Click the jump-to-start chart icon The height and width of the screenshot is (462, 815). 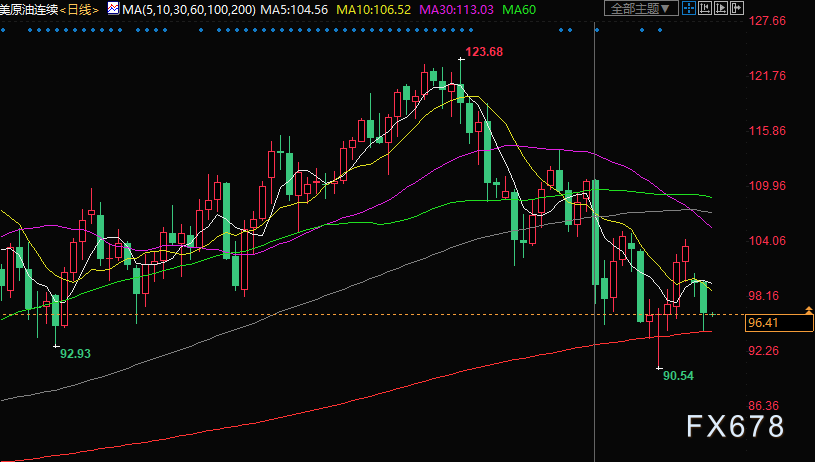pyautogui.click(x=705, y=8)
